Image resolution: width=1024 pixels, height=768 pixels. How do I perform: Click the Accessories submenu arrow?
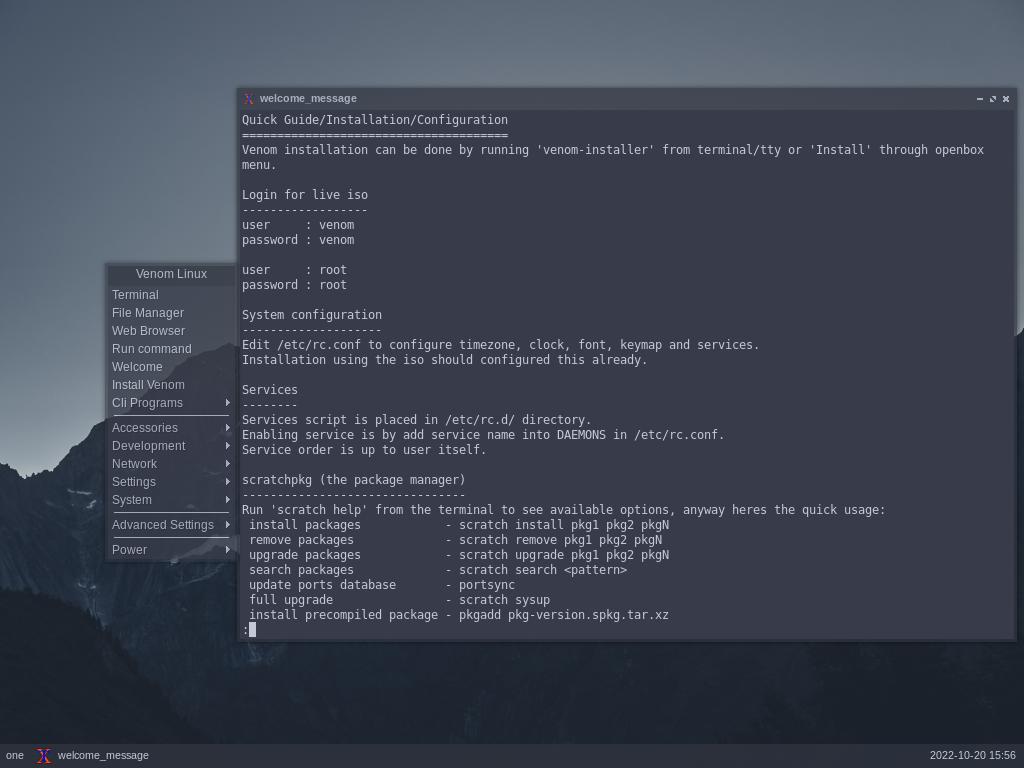click(x=227, y=427)
